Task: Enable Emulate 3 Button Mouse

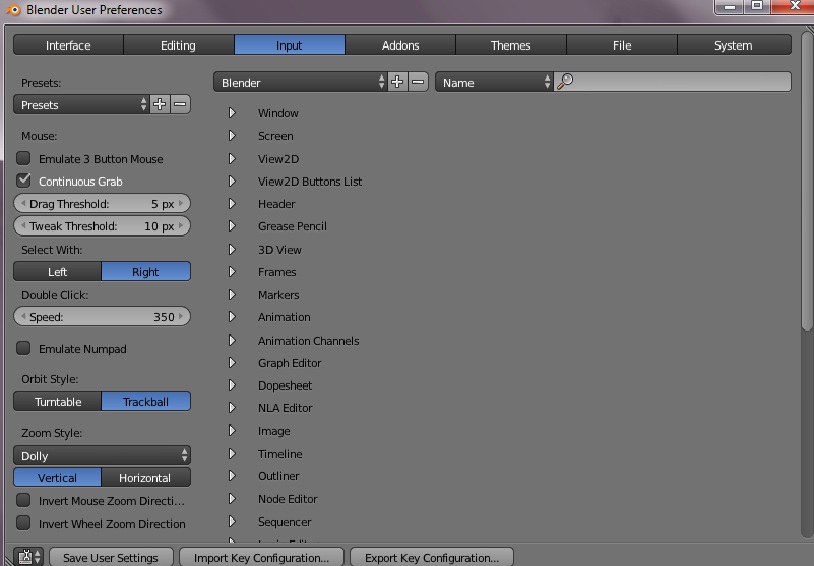Action: (23, 158)
